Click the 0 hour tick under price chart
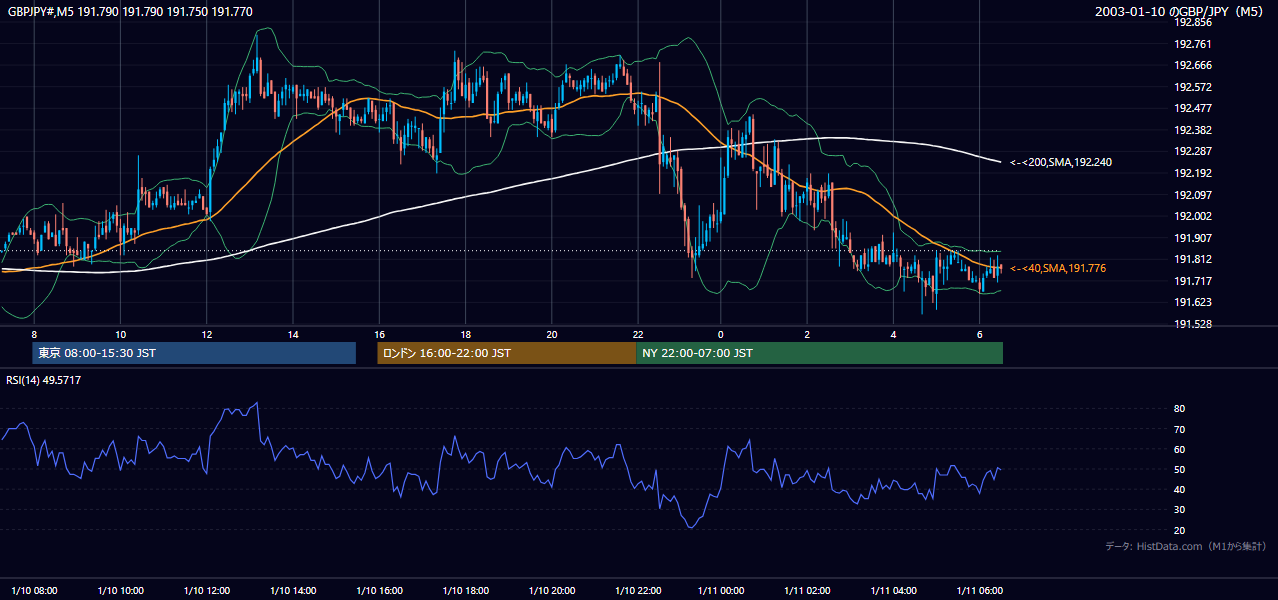This screenshot has height=600, width=1278. point(720,334)
